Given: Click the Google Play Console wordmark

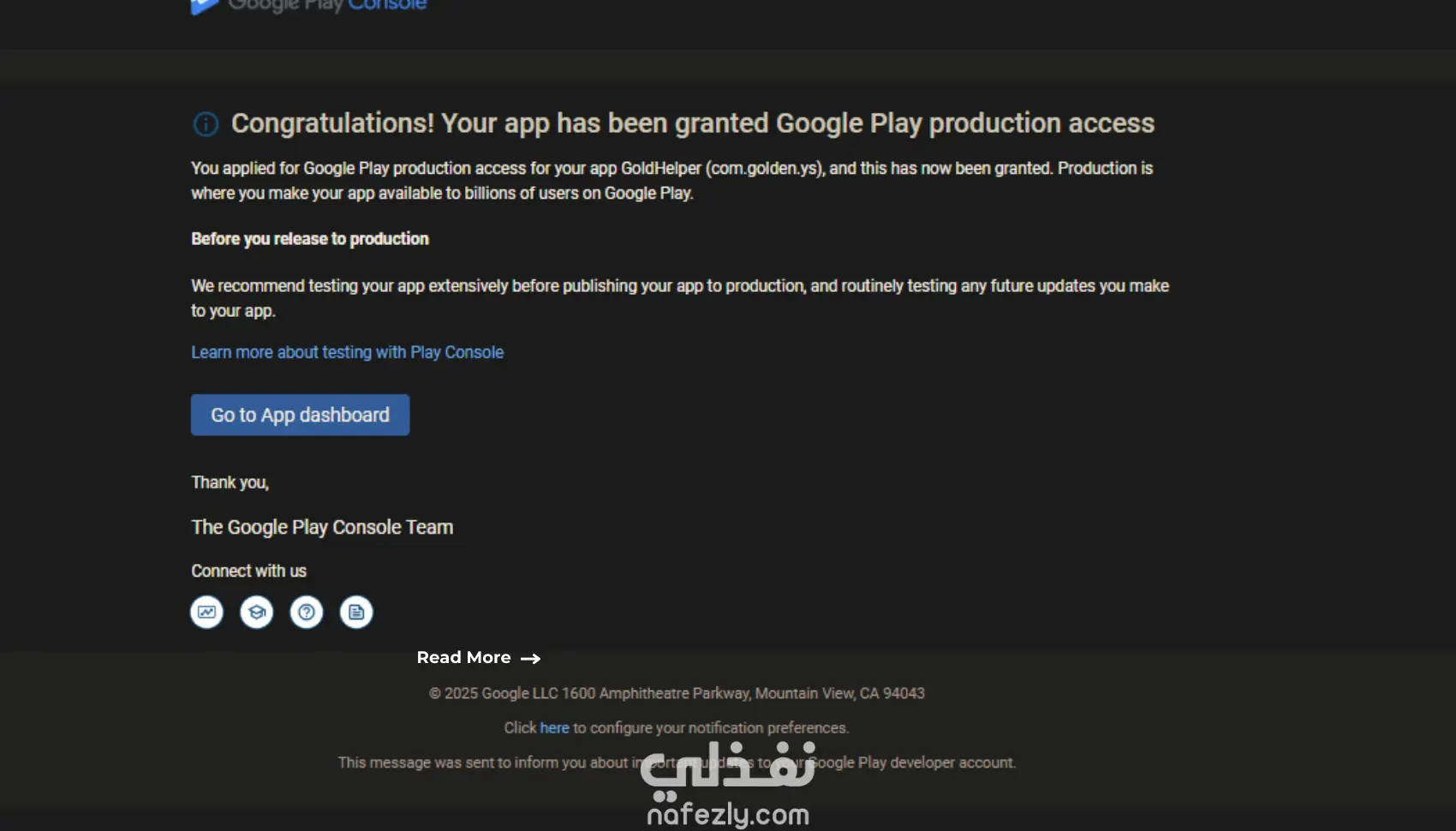Looking at the screenshot, I should [x=327, y=5].
